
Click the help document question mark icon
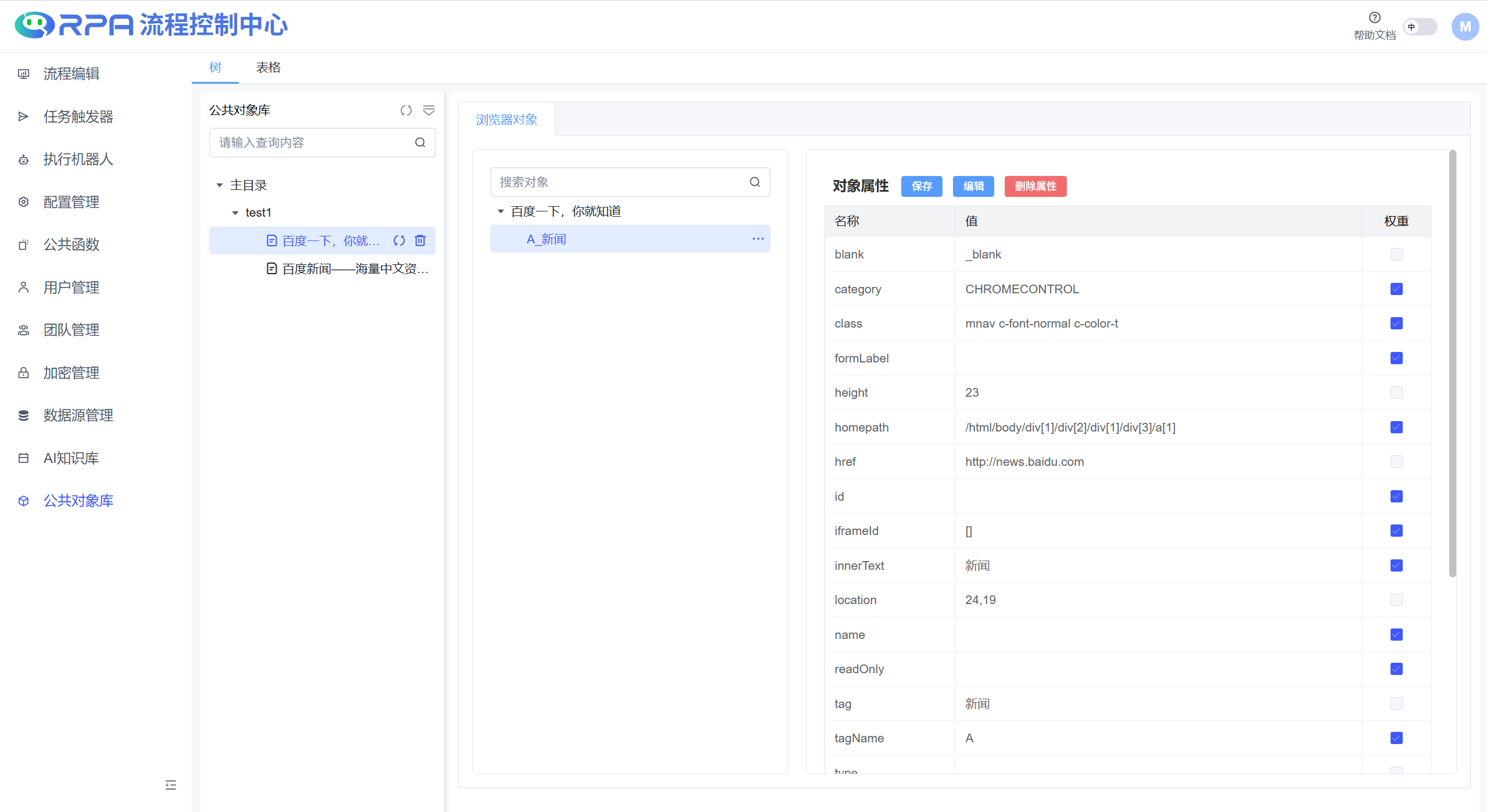click(x=1374, y=17)
